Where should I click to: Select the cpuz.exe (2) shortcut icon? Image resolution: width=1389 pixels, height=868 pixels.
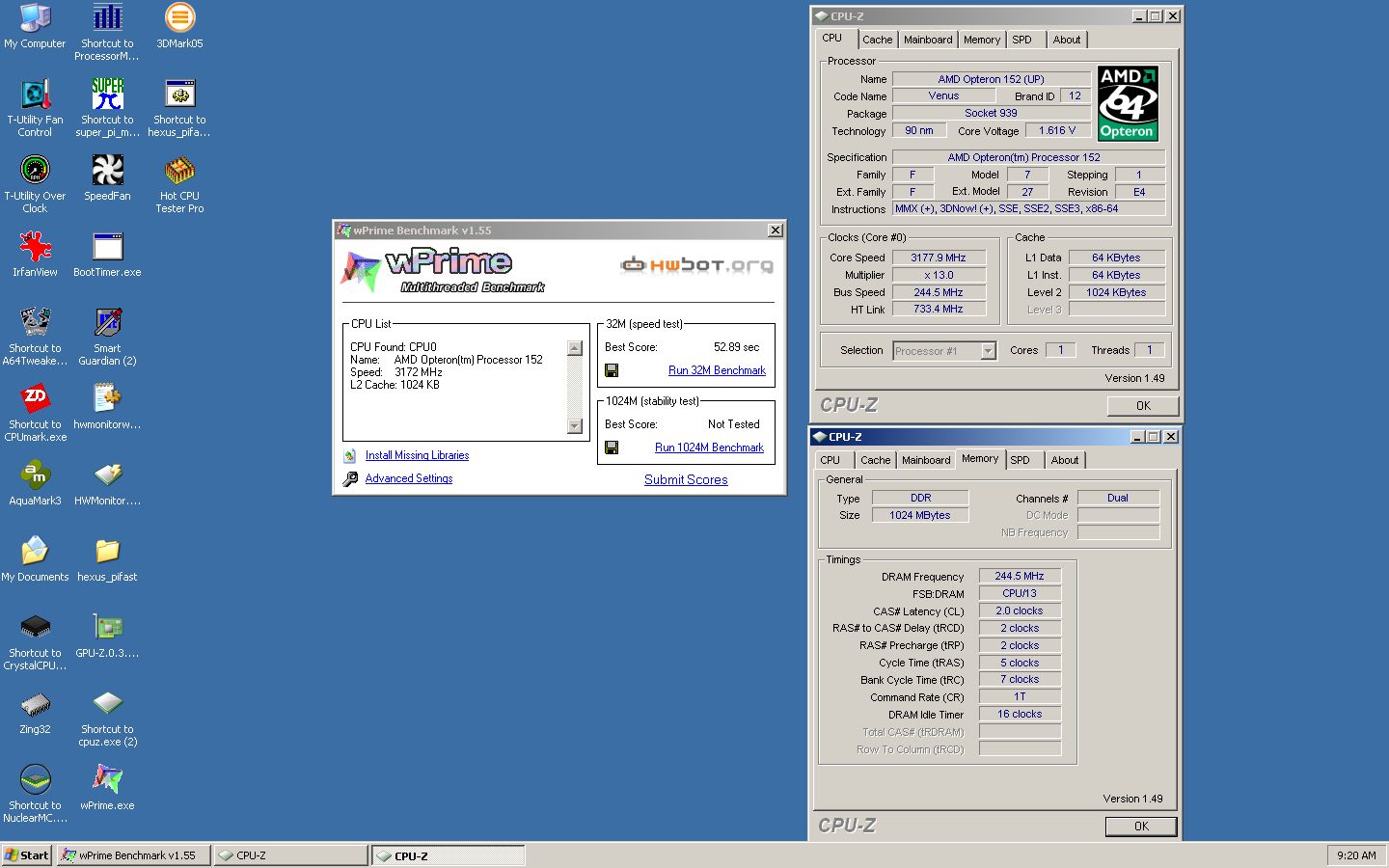pos(107,703)
